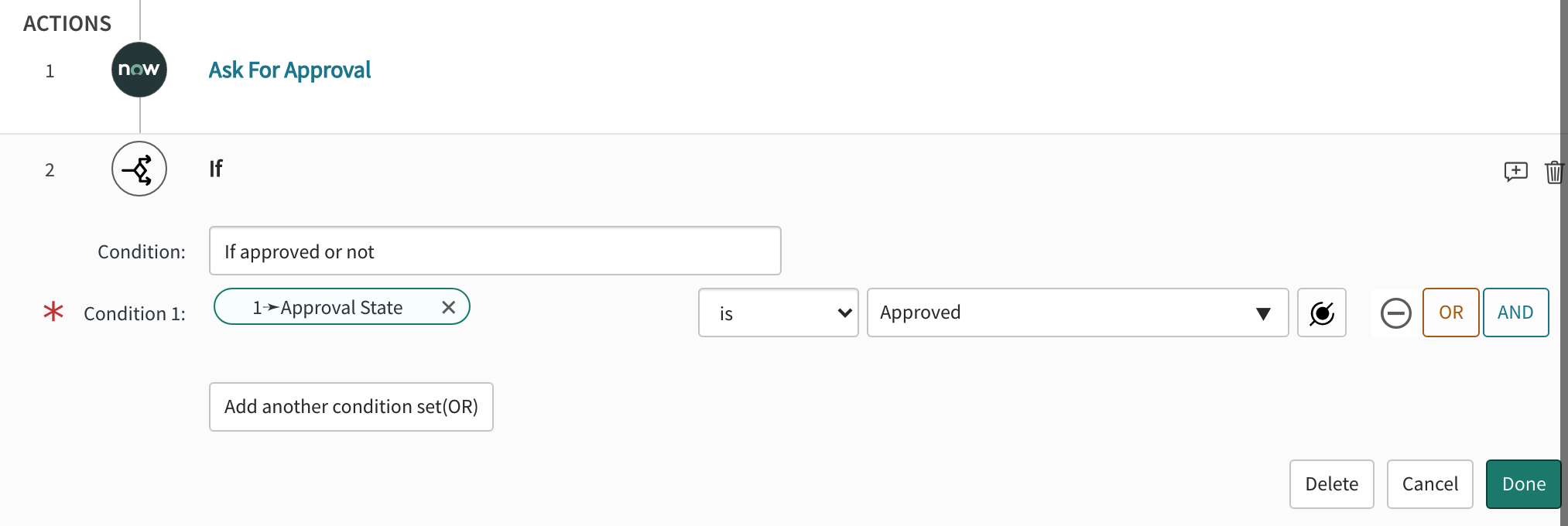Click the ACTIONS section header
Image resolution: width=1568 pixels, height=526 pixels.
(67, 23)
